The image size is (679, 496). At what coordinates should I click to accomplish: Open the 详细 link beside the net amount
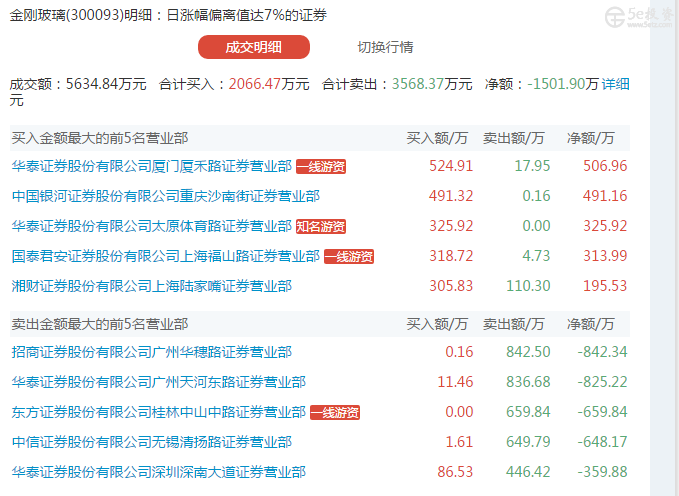[615, 84]
